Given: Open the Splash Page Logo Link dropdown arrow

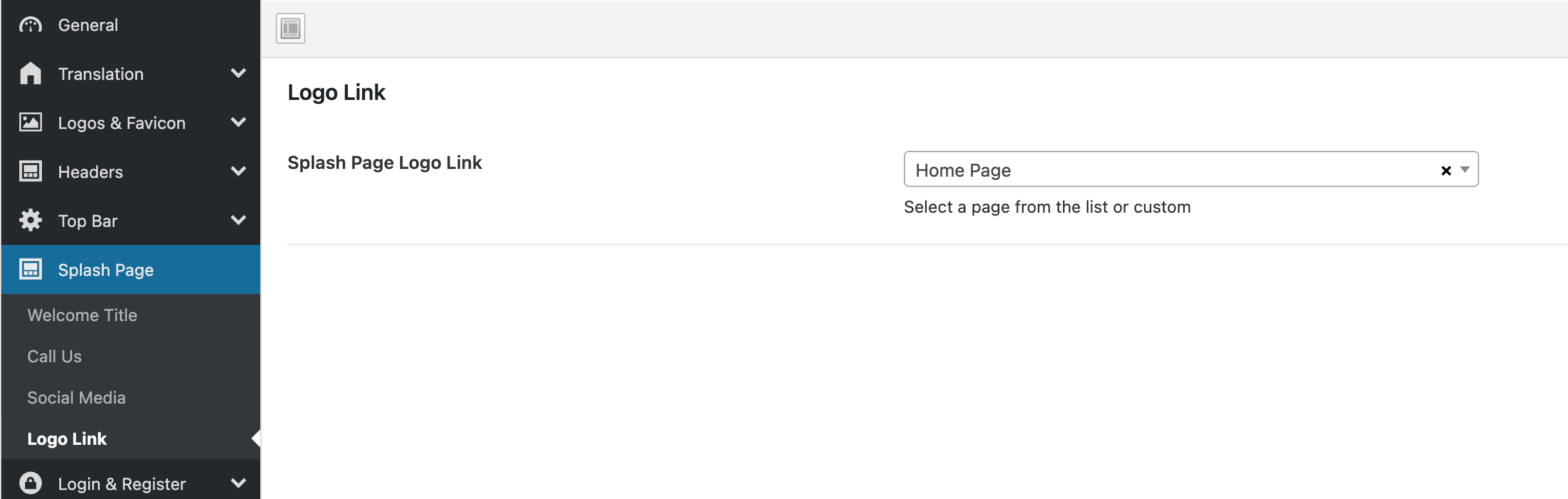Looking at the screenshot, I should click(1465, 170).
